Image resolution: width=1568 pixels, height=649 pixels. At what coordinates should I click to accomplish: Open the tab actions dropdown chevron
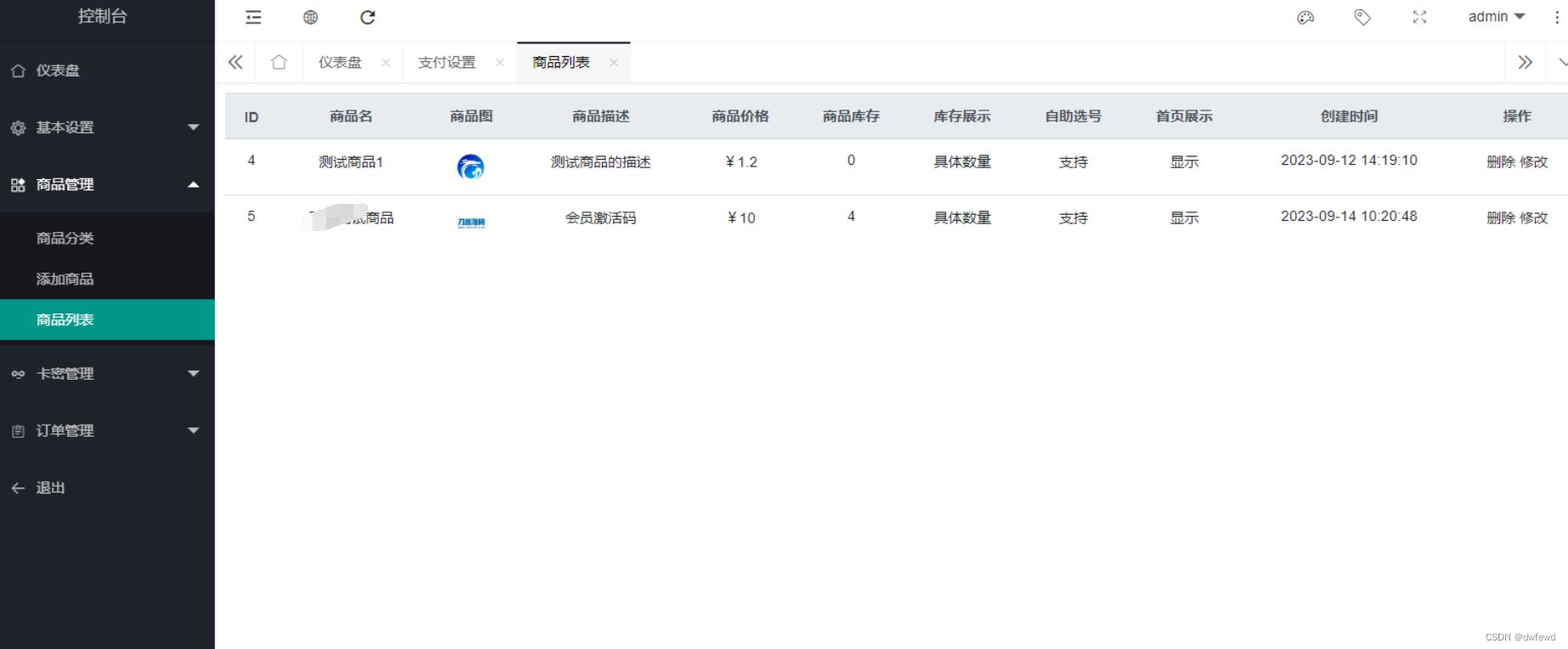(1562, 62)
